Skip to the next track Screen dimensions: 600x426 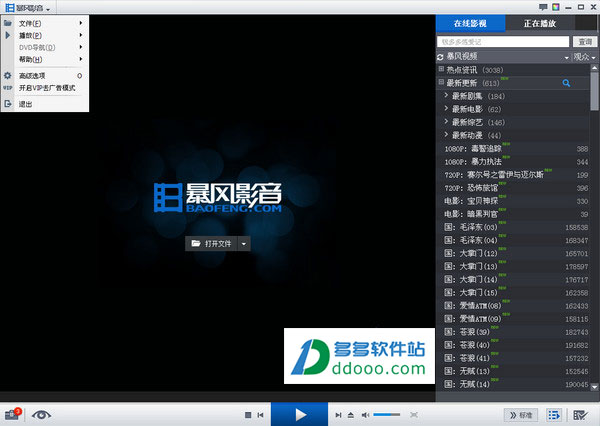tap(338, 415)
